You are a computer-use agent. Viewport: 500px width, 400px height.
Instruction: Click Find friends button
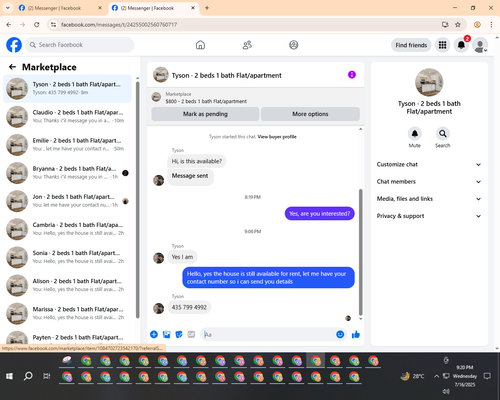tap(411, 45)
